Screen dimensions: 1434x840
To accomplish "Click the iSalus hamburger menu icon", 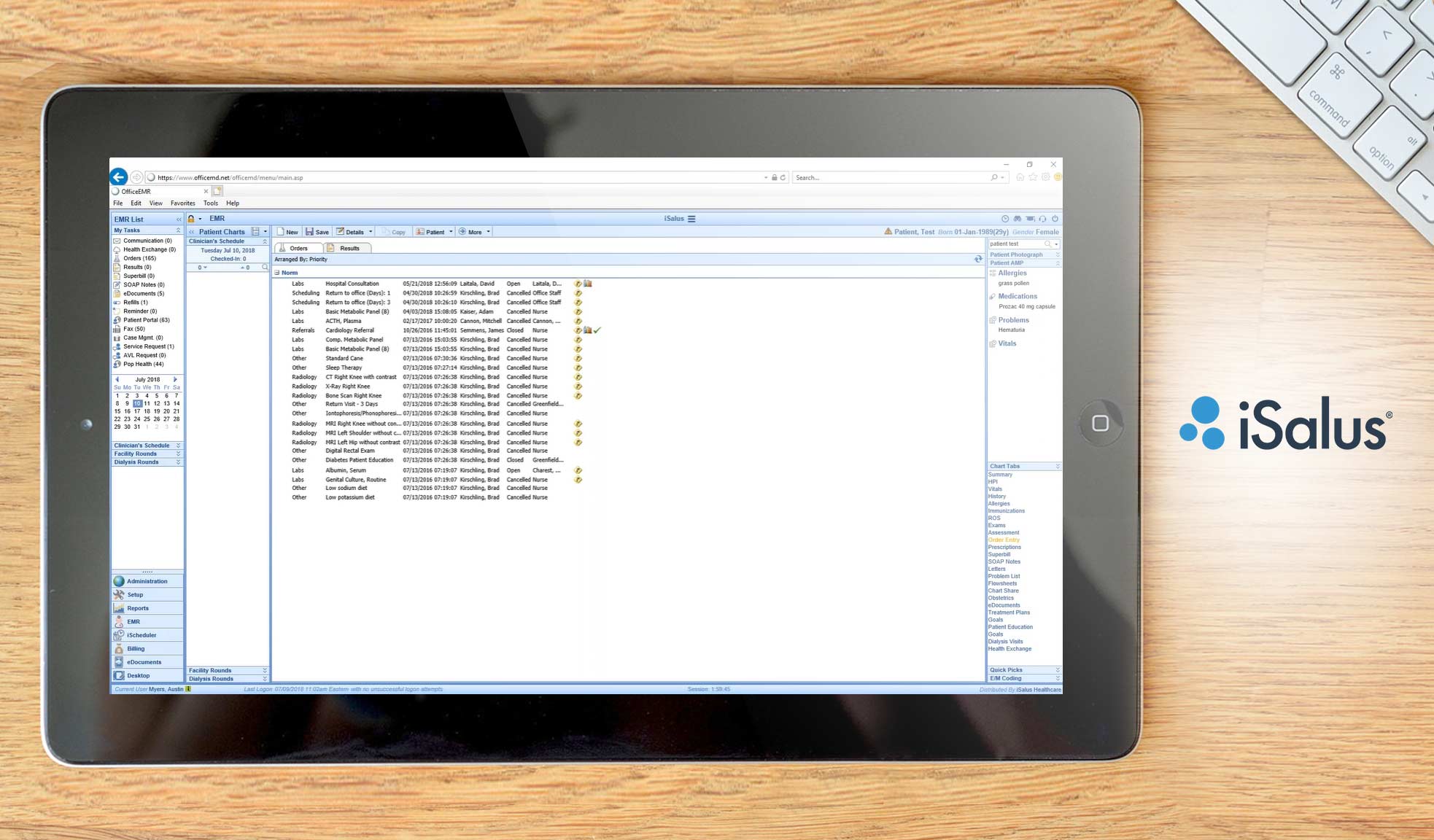I will (x=691, y=219).
